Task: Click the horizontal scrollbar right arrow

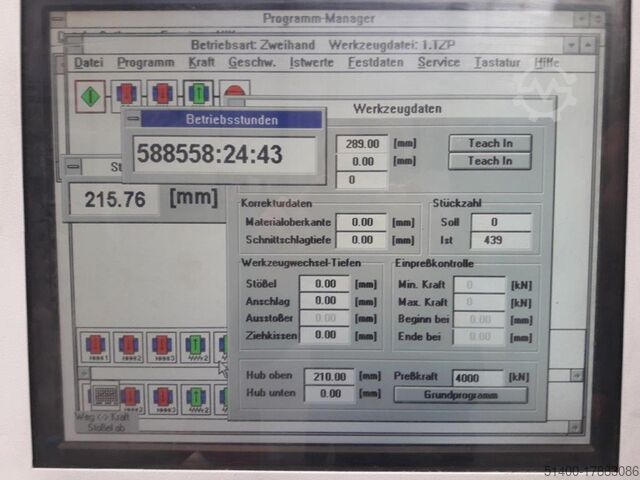Action: tap(576, 374)
